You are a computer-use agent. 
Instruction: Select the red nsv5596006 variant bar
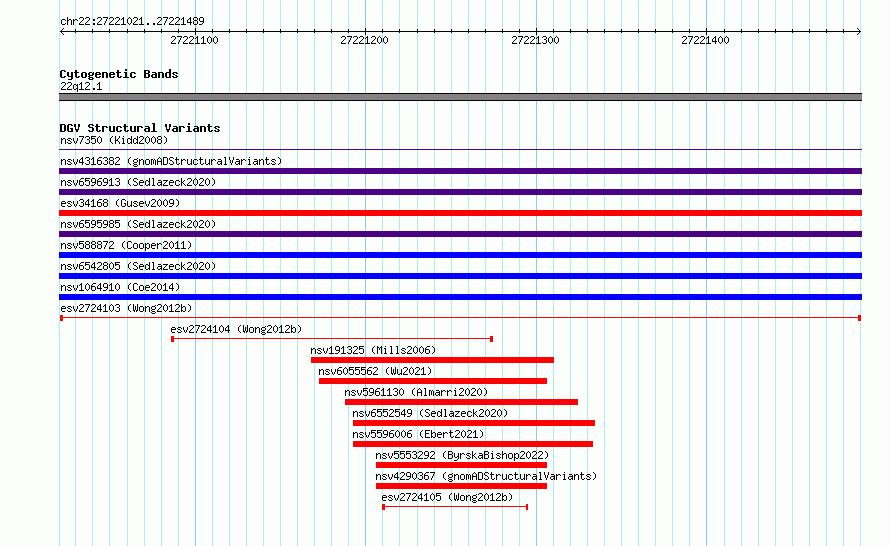point(473,444)
